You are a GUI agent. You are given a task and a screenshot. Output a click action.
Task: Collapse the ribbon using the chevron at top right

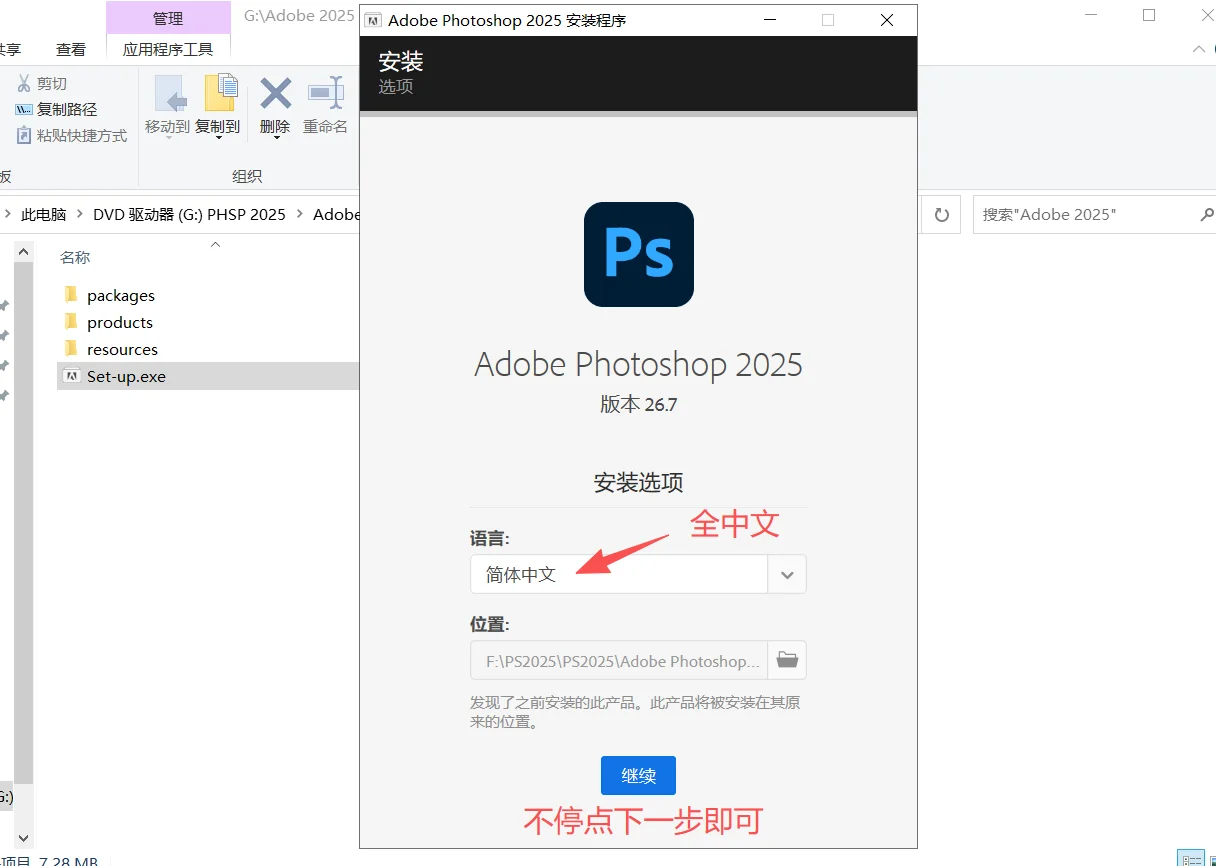coord(1199,49)
